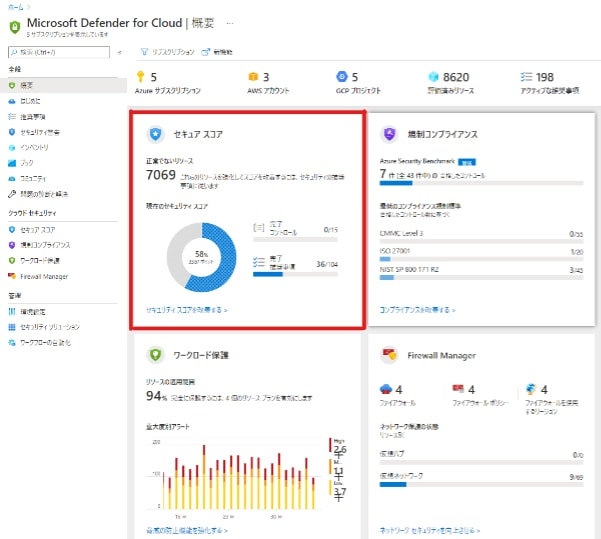Click the 仮想ネットワーク progress bar
Viewport: 601px width, 539px height.
click(x=481, y=485)
